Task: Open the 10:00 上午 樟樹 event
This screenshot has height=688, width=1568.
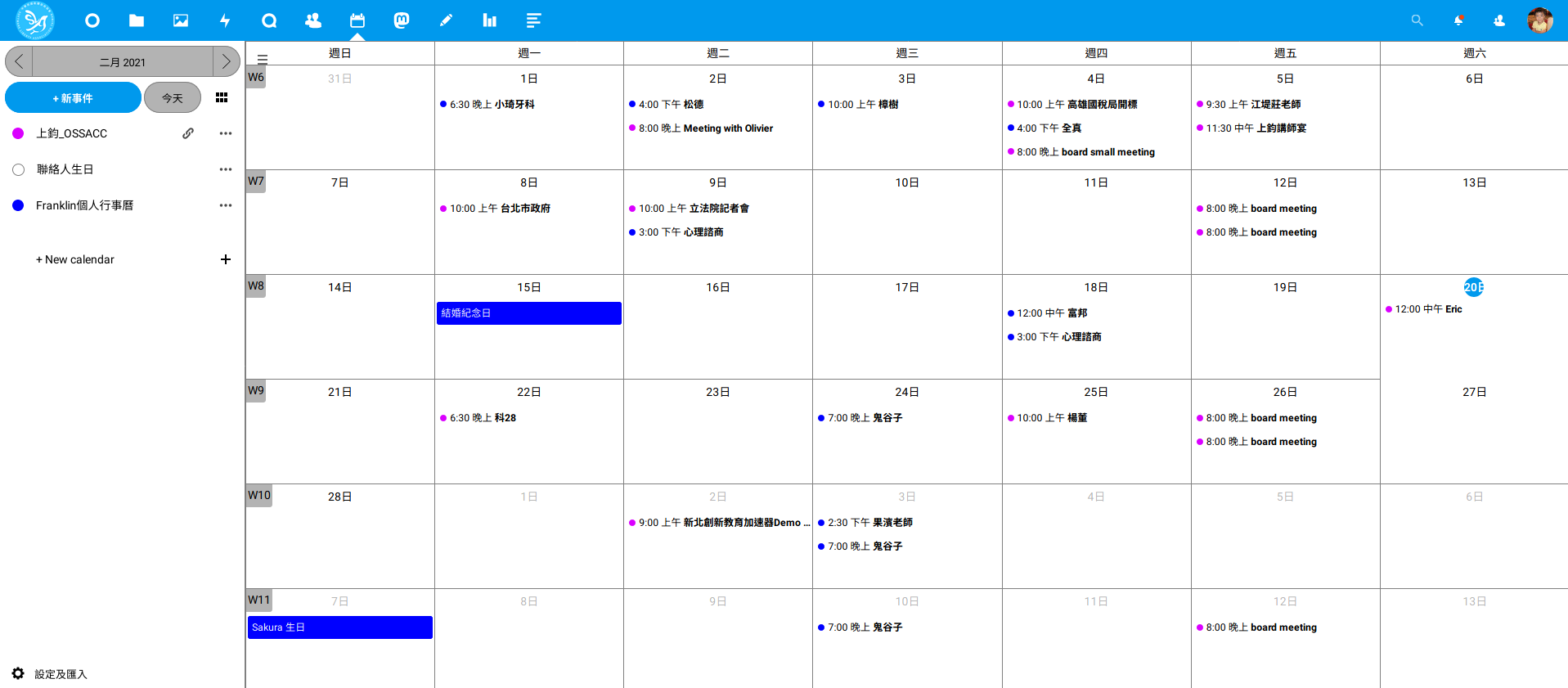Action: point(858,105)
